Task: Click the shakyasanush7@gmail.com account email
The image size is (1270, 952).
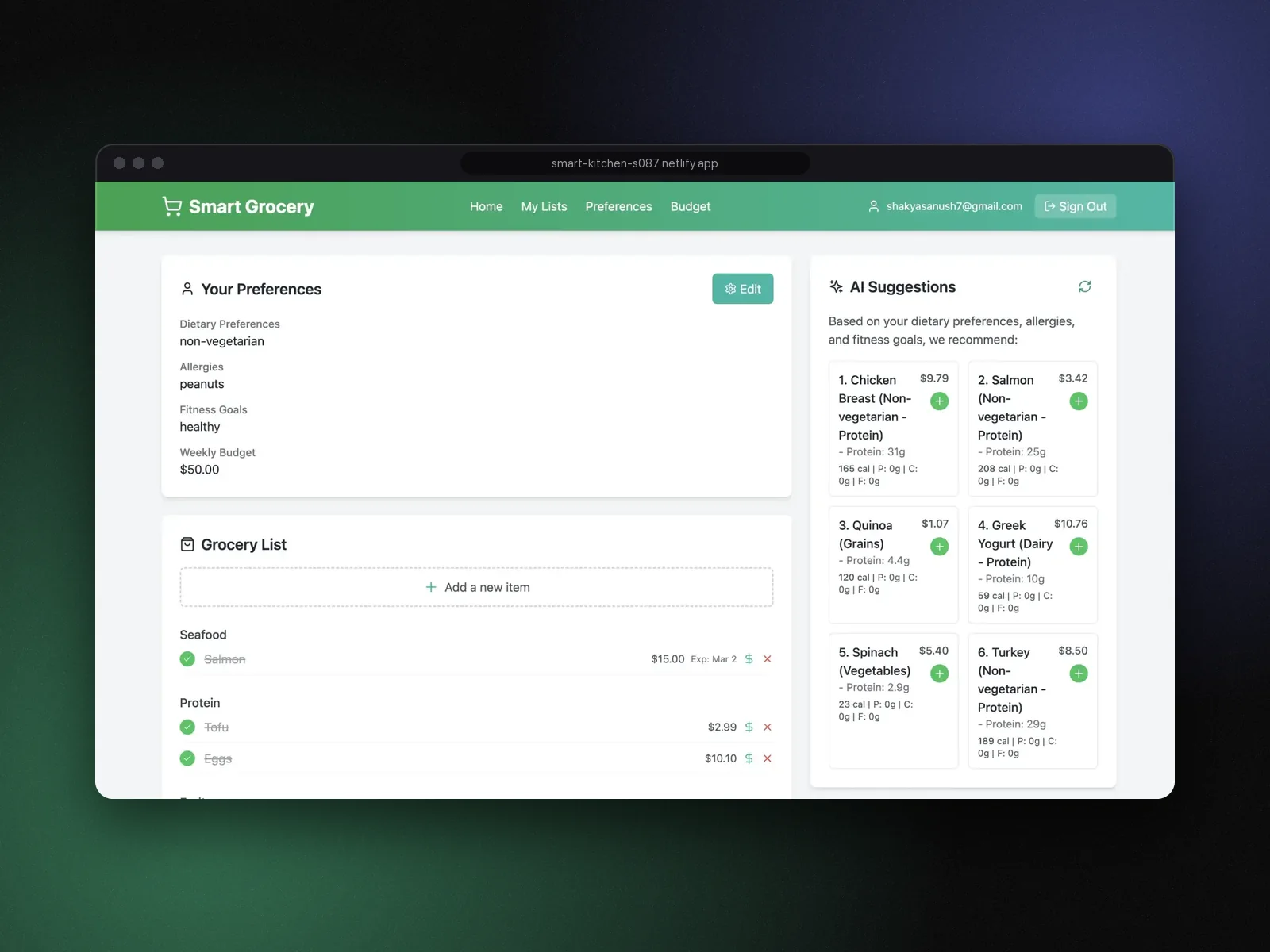Action: (954, 206)
